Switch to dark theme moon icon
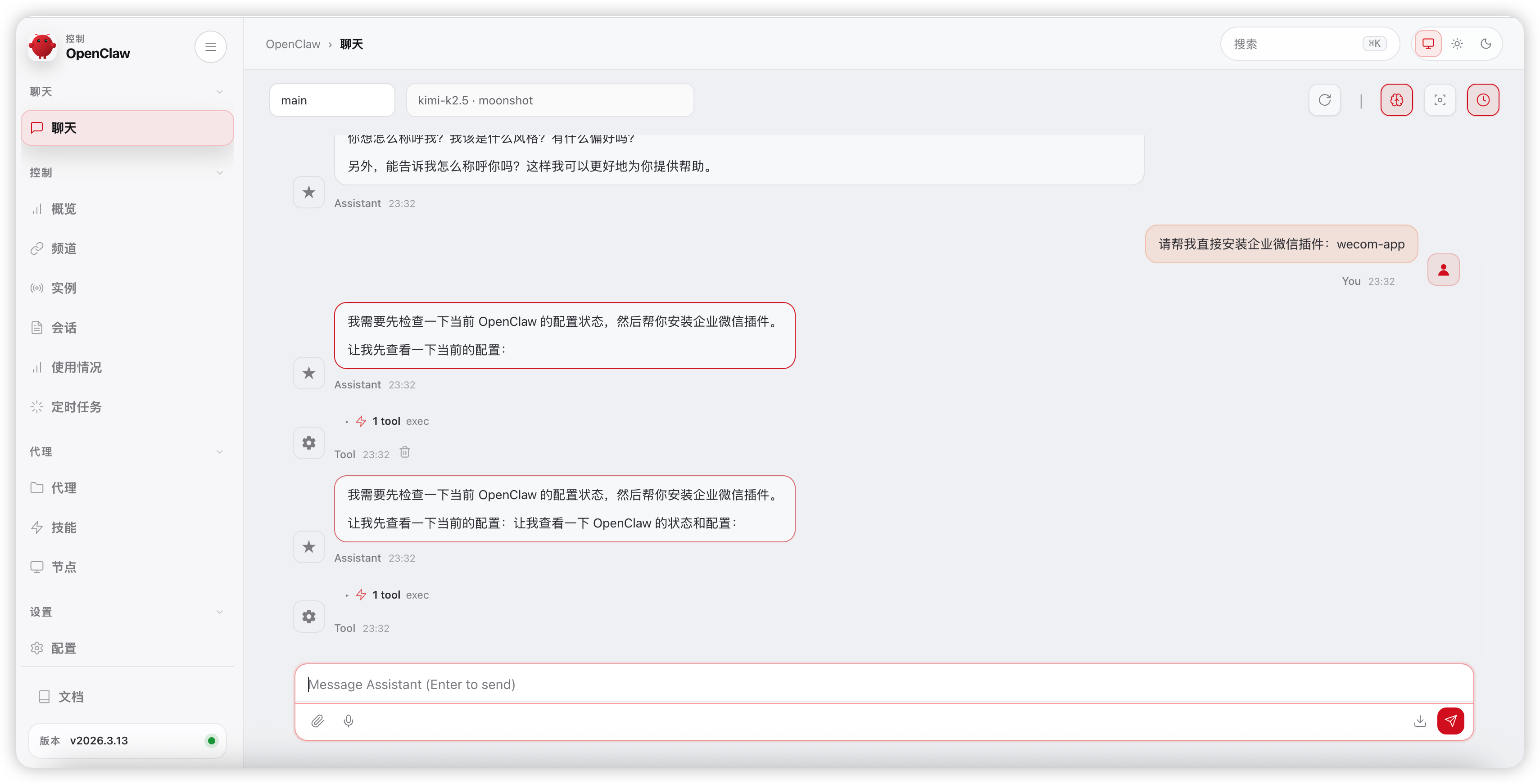Viewport: 1540px width, 784px height. click(1486, 44)
